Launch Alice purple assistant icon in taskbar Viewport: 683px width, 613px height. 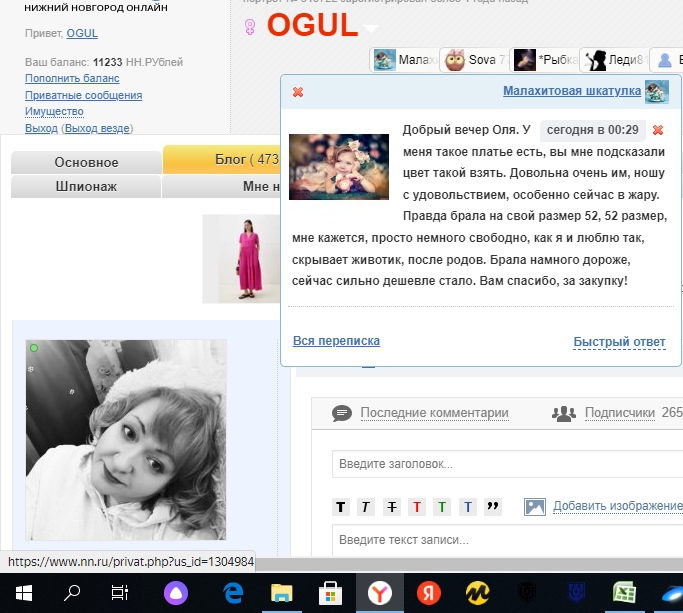[176, 593]
